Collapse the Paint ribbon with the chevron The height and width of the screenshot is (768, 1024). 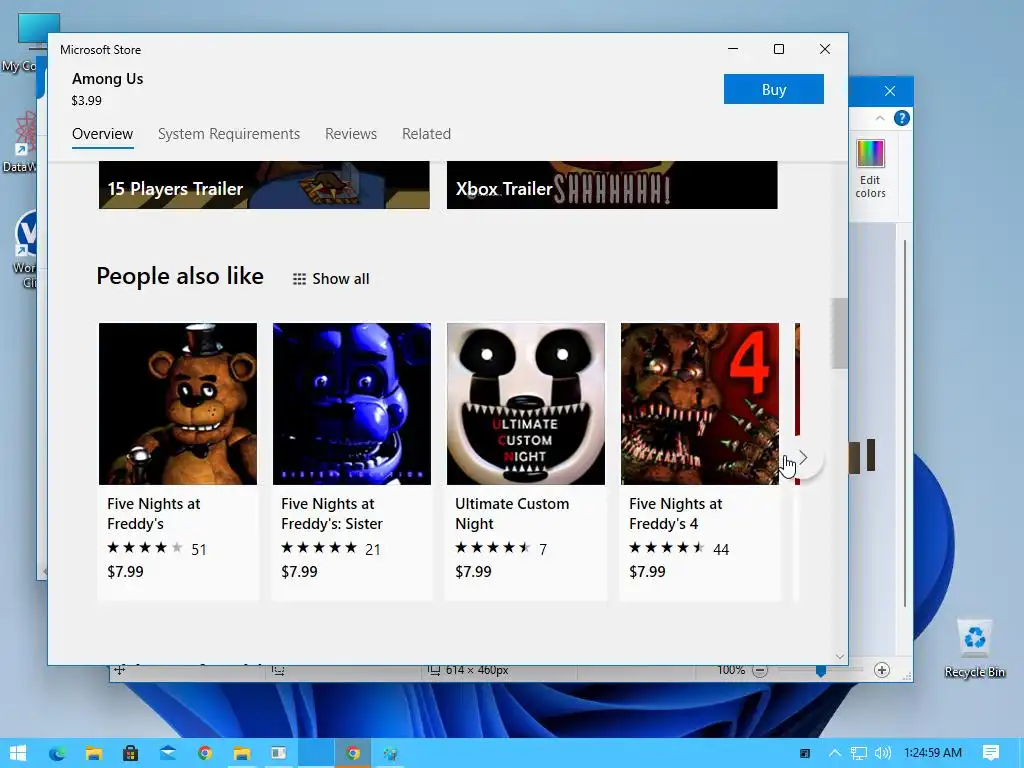[x=880, y=118]
